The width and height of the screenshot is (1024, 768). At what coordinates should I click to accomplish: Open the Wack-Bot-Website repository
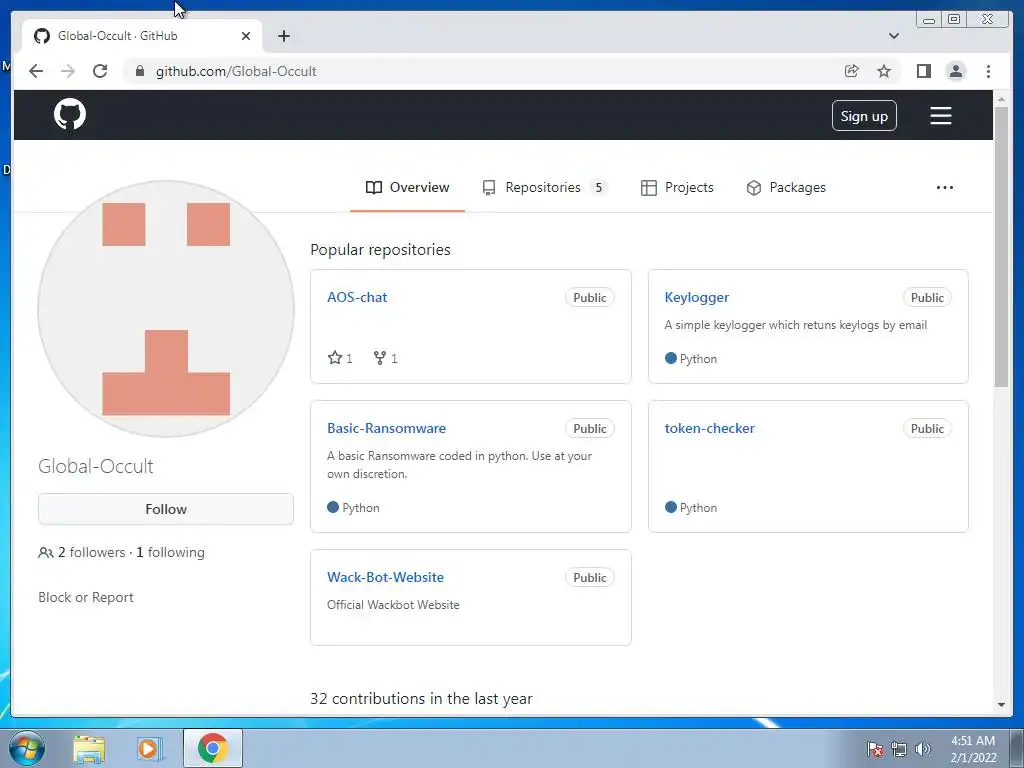coord(385,577)
